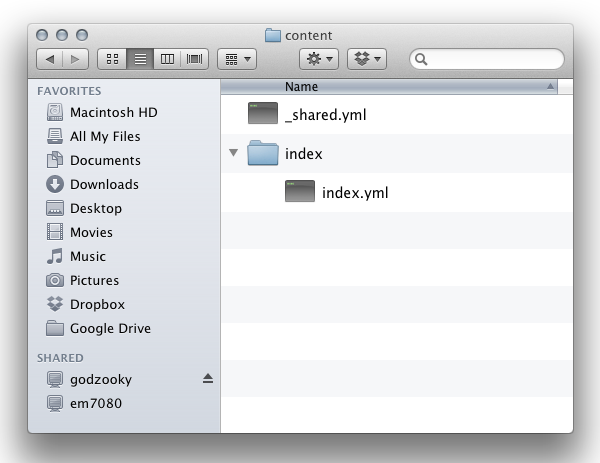This screenshot has height=463, width=600.
Task: Click the FAVORITES section header
Action: [x=69, y=91]
